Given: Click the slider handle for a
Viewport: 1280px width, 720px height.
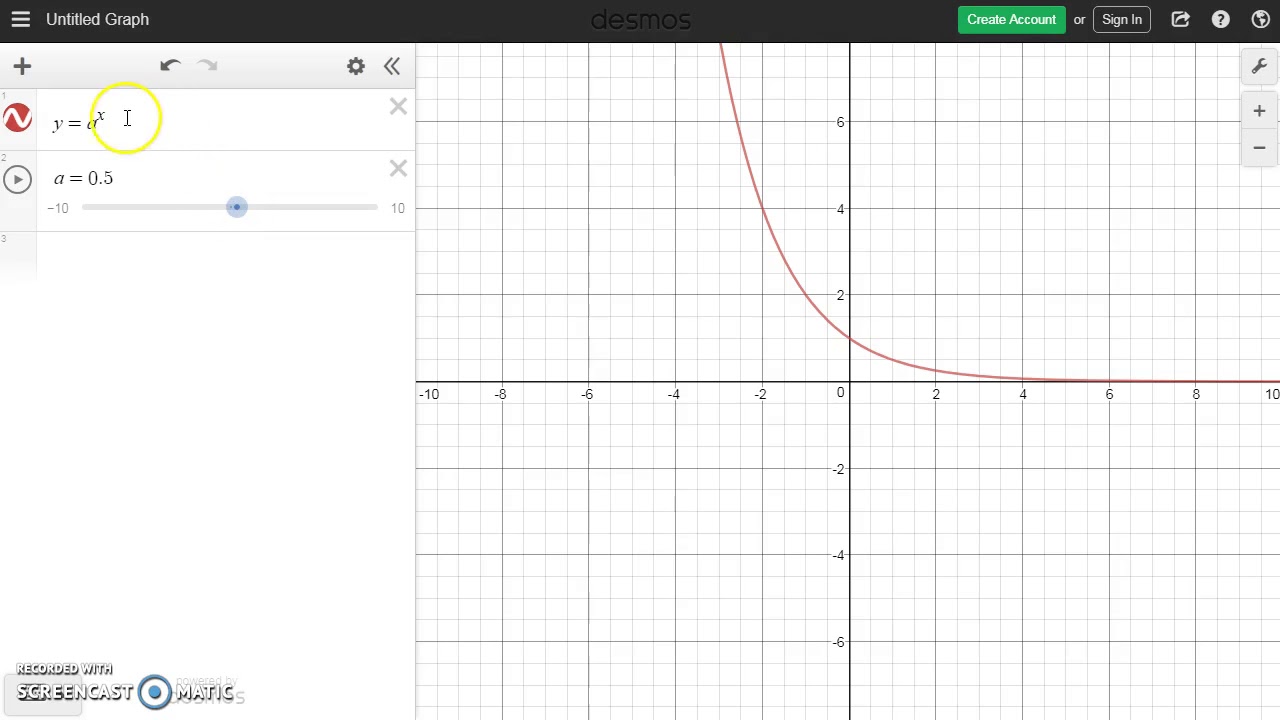Looking at the screenshot, I should coord(236,207).
